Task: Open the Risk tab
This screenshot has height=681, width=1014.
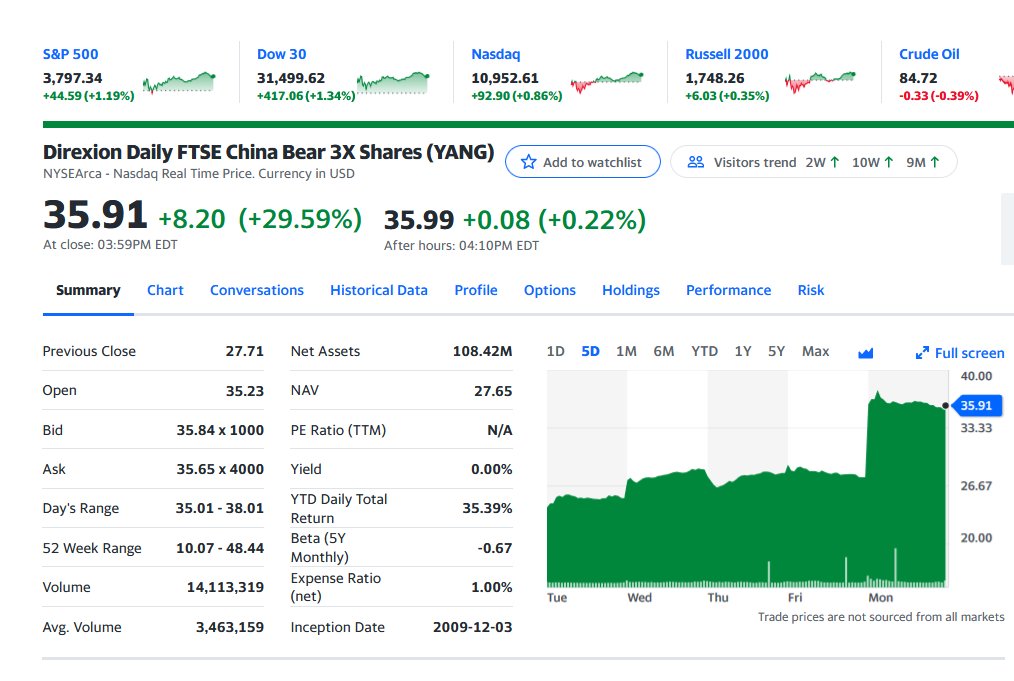Action: (x=811, y=290)
